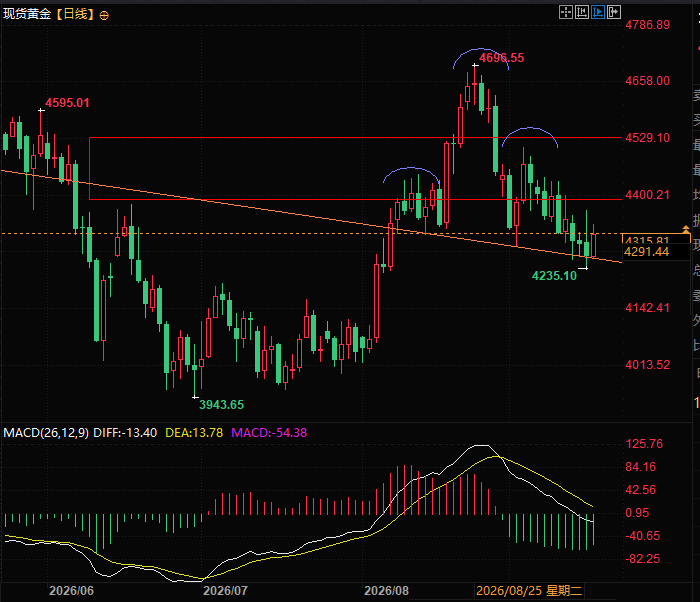Click the circled plus icon beside 日线
The width and height of the screenshot is (700, 602).
click(x=104, y=16)
